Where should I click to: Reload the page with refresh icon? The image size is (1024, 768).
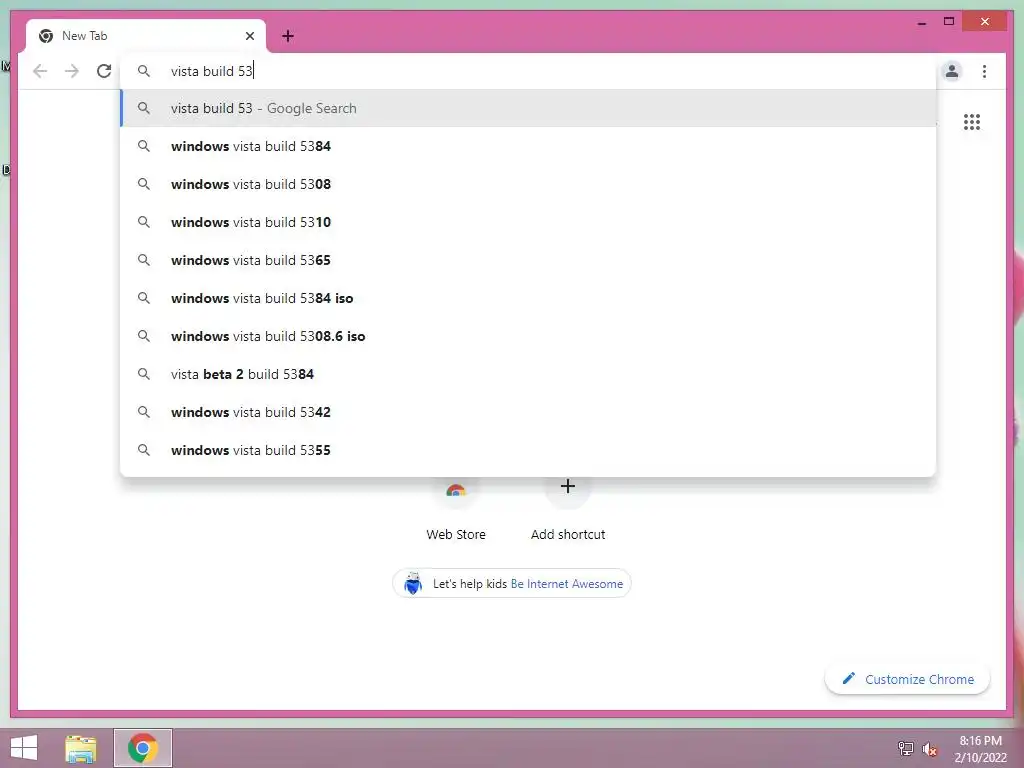click(x=104, y=71)
